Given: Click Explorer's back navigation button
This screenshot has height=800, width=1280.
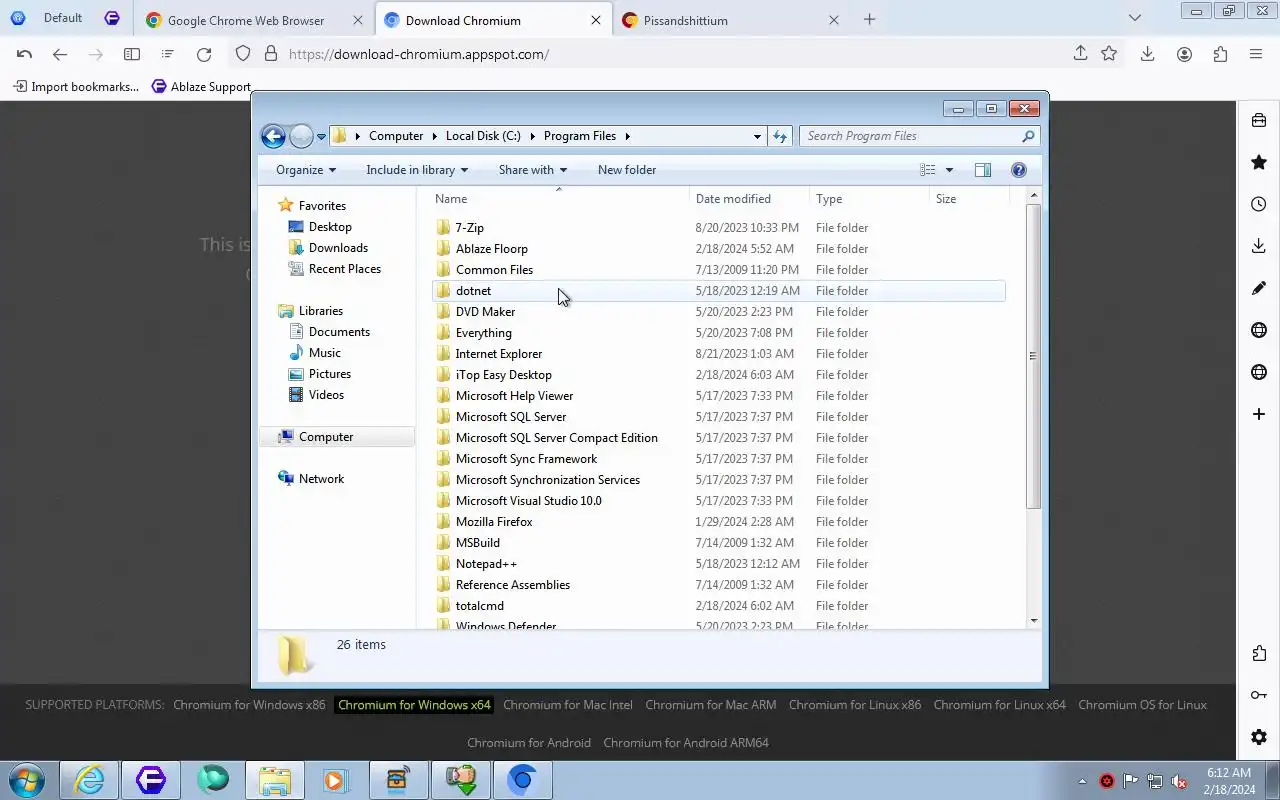Looking at the screenshot, I should [273, 136].
